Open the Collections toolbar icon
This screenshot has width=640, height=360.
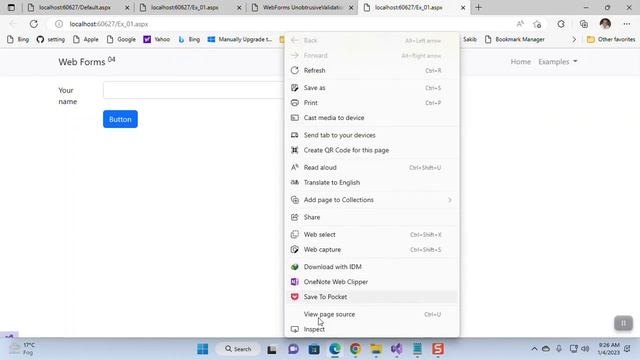[x=584, y=24]
